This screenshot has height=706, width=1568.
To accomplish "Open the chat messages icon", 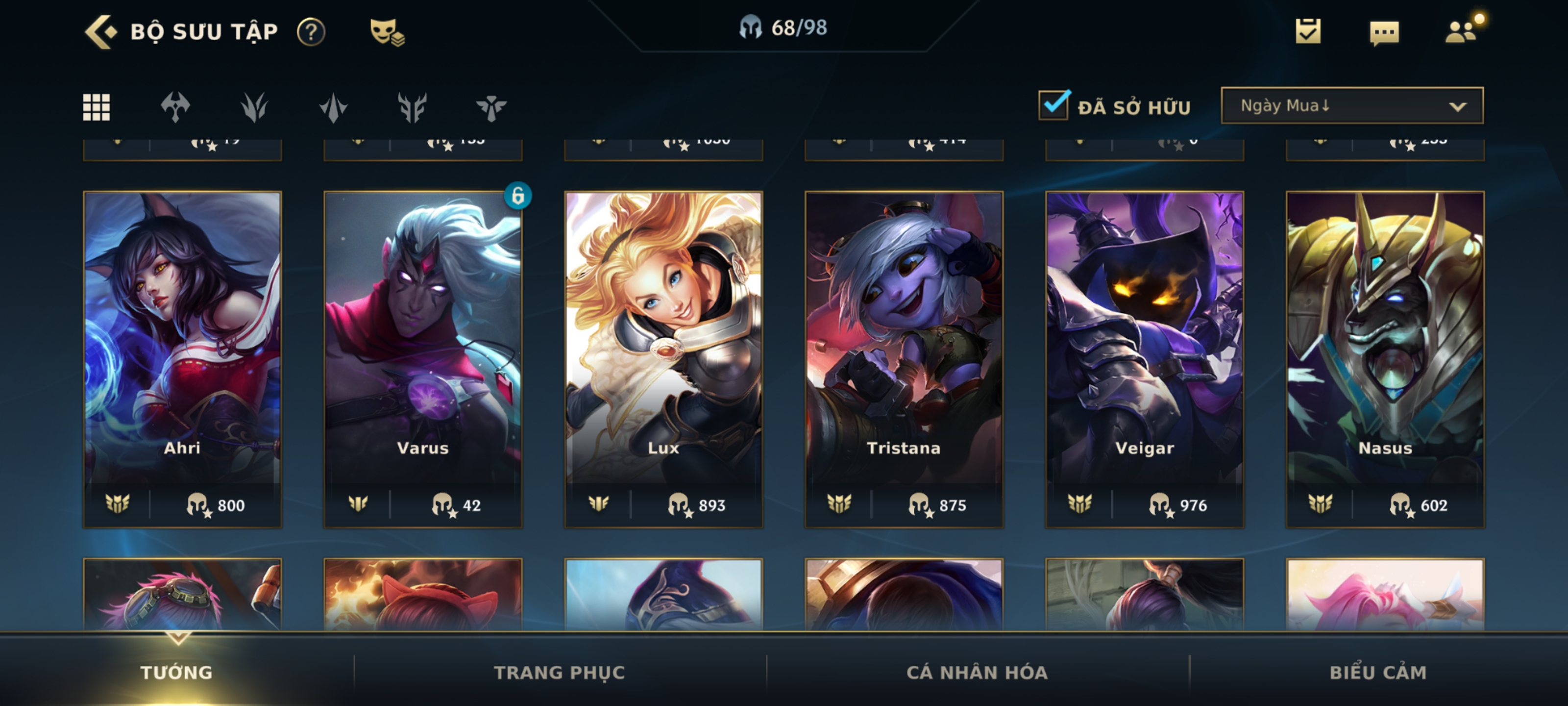I will pyautogui.click(x=1384, y=33).
